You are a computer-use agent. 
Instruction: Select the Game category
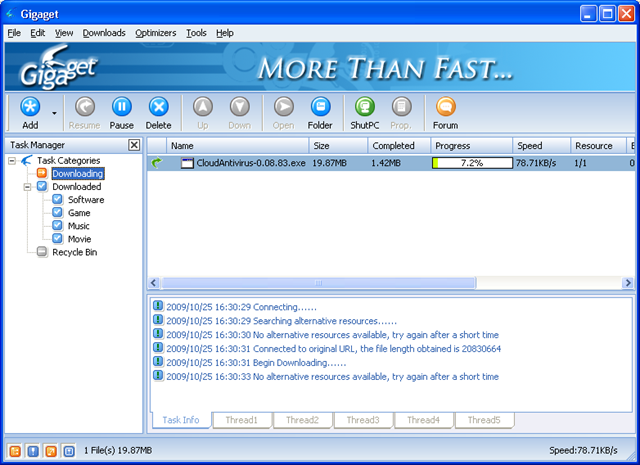click(x=79, y=213)
